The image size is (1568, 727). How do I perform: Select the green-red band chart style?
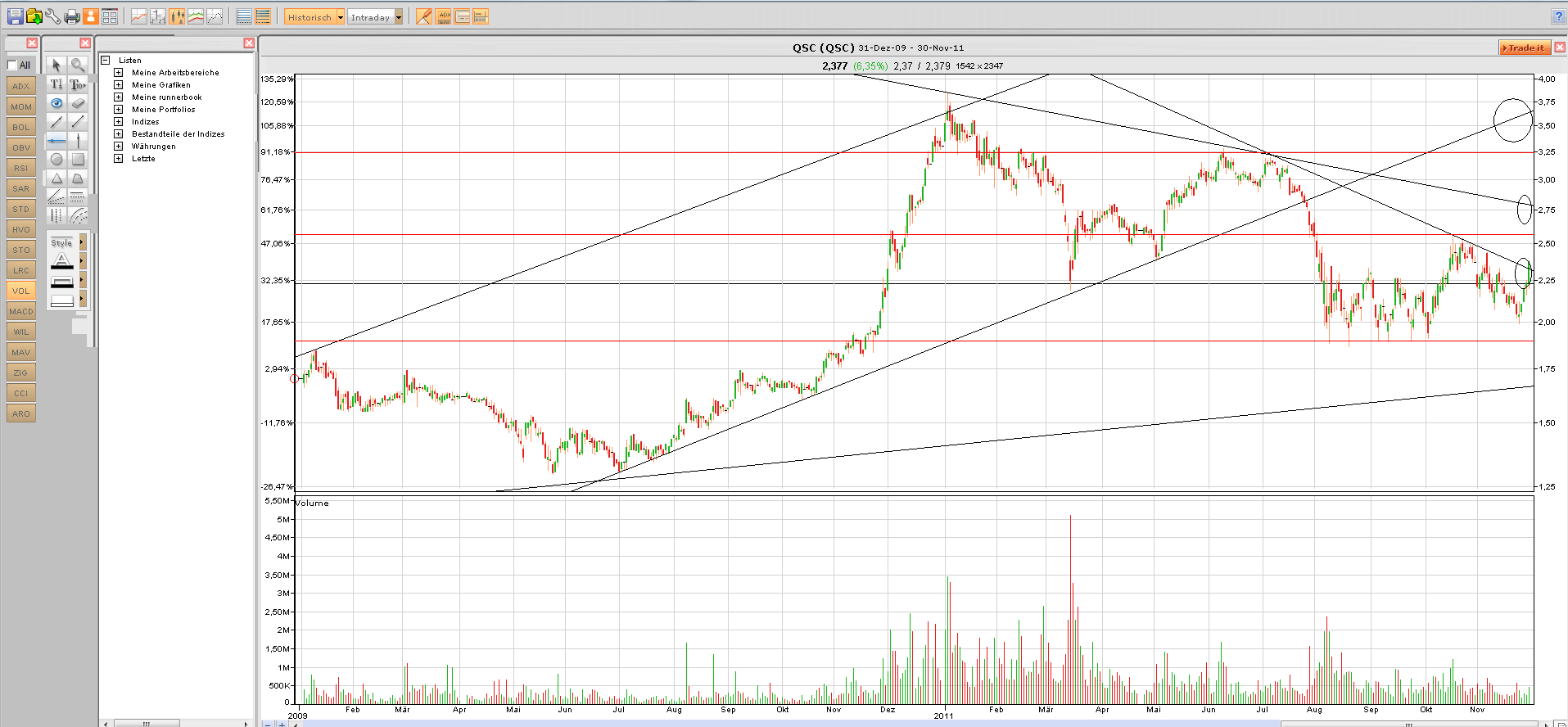click(x=196, y=16)
